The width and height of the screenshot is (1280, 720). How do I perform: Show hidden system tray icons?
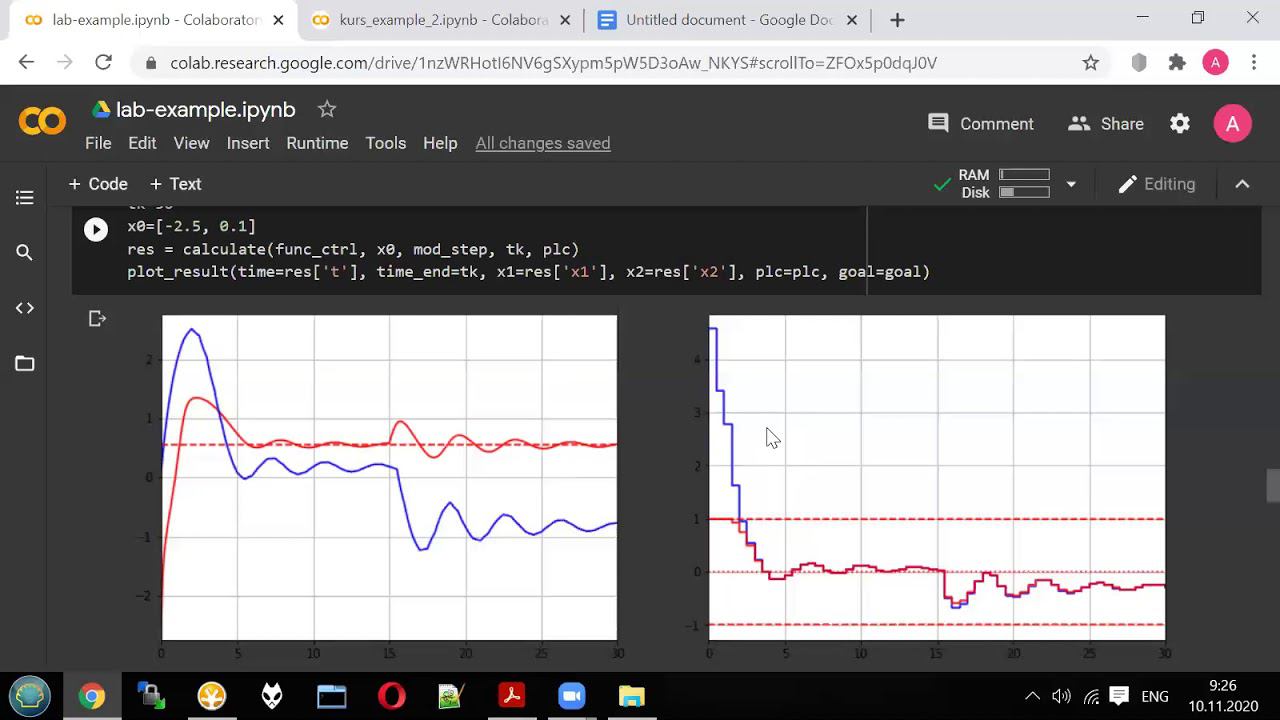[1032, 696]
